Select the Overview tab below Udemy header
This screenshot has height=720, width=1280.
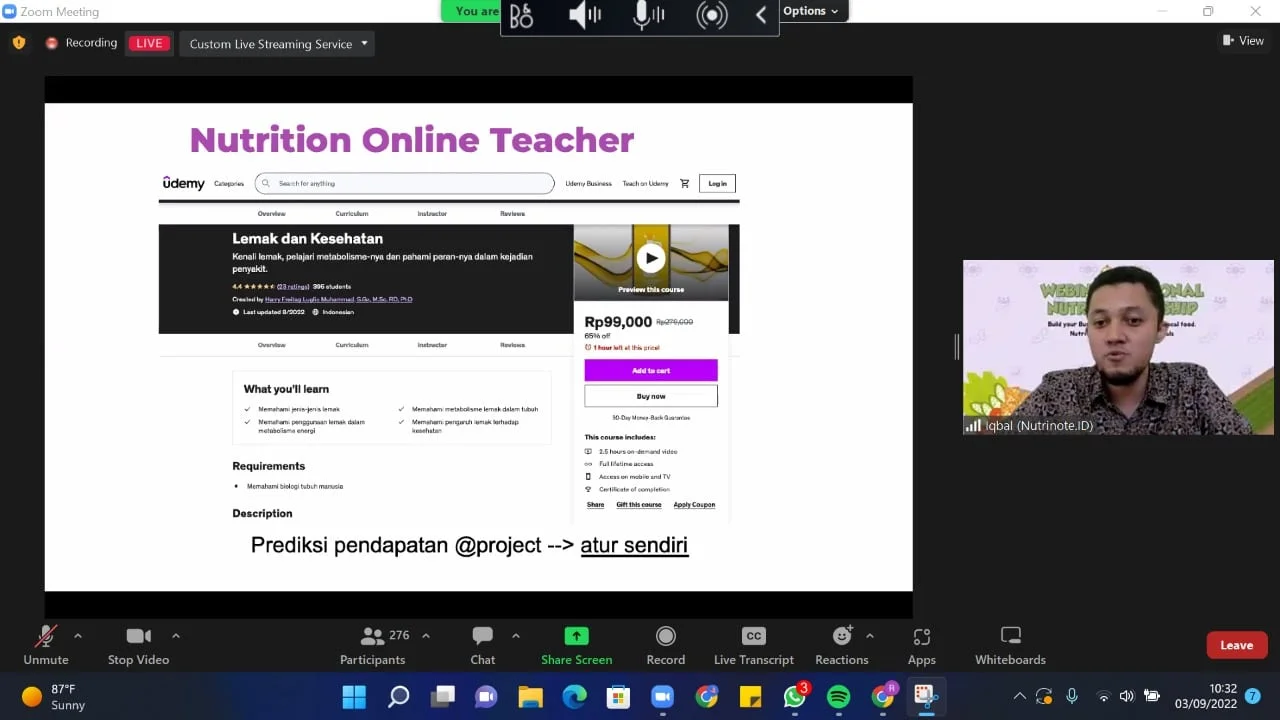point(272,214)
